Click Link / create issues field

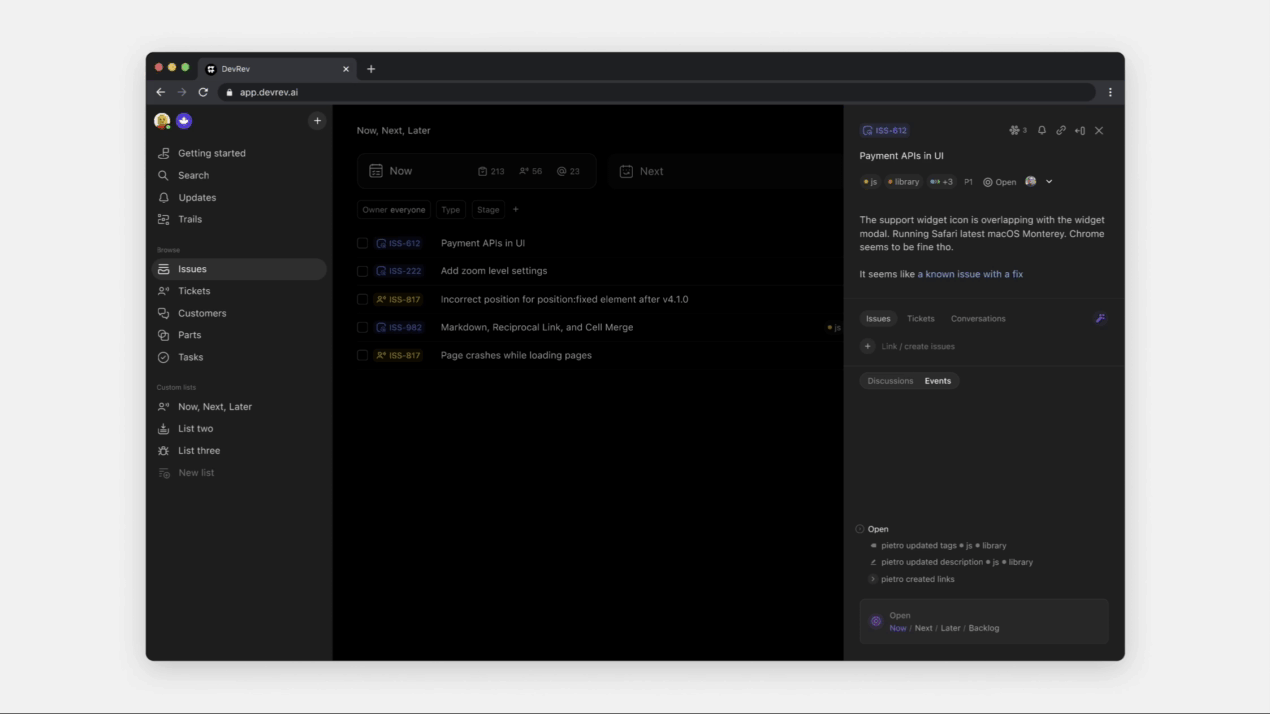tap(918, 346)
